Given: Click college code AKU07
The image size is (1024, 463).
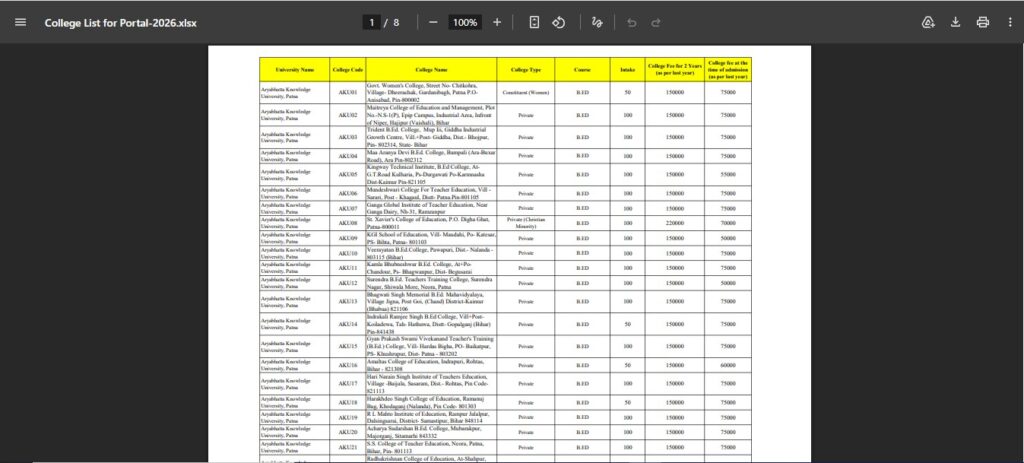Looking at the screenshot, I should click(347, 208).
